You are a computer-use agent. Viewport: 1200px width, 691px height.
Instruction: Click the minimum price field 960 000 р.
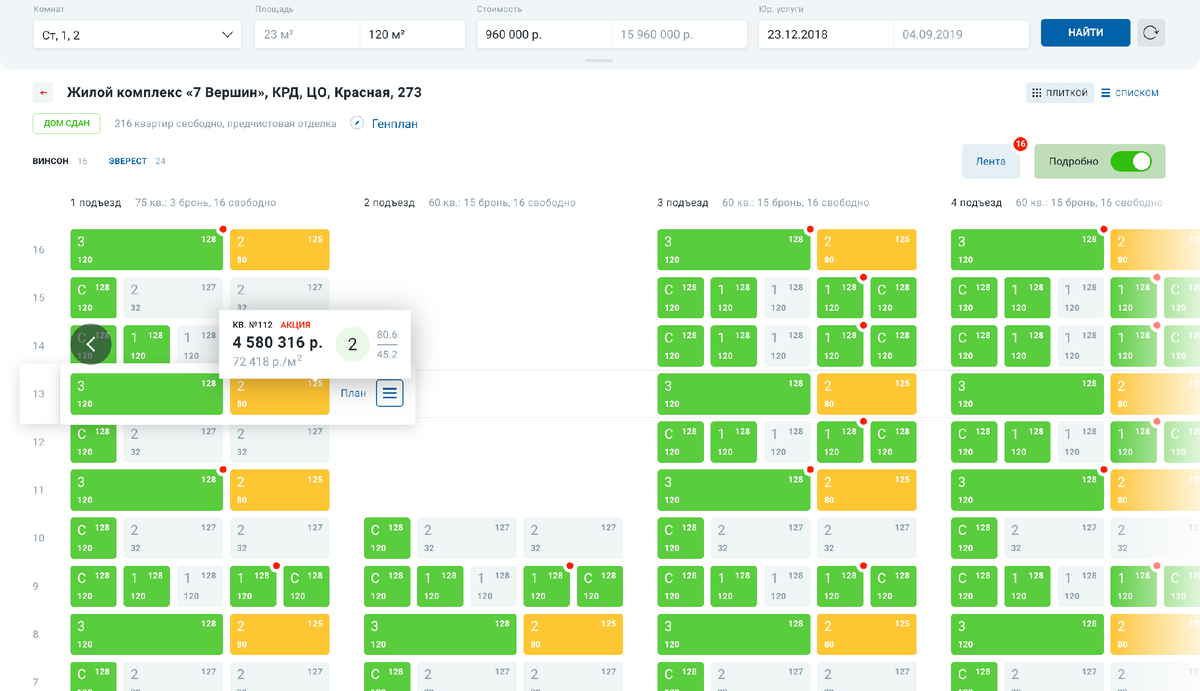[x=544, y=34]
